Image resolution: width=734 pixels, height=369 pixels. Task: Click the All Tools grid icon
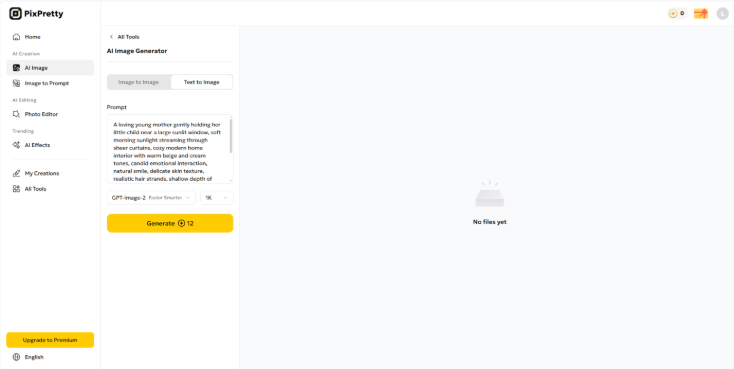point(16,189)
